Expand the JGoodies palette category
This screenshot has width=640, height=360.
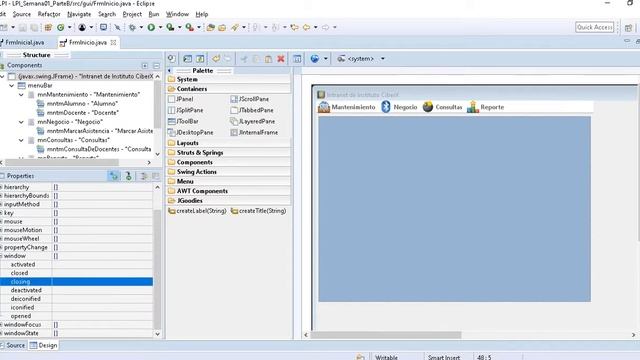pos(229,201)
